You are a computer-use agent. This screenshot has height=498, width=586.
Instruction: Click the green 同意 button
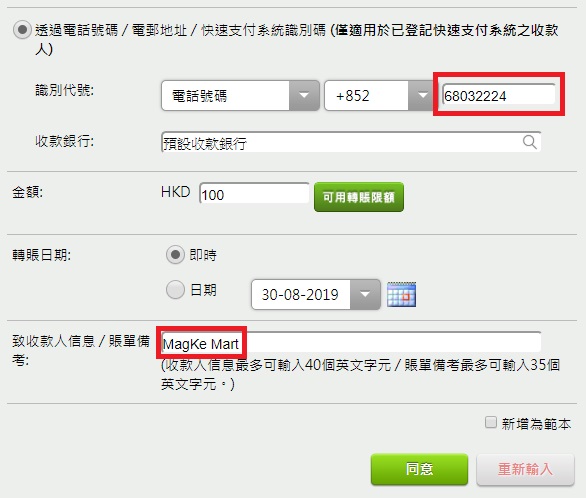pyautogui.click(x=419, y=469)
